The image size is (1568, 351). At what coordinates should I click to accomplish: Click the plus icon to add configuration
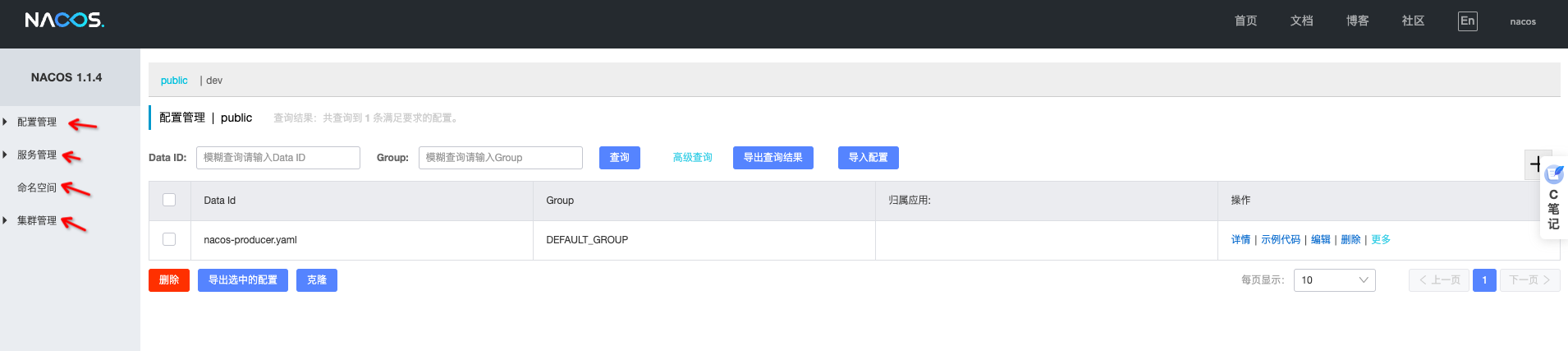click(x=1534, y=164)
